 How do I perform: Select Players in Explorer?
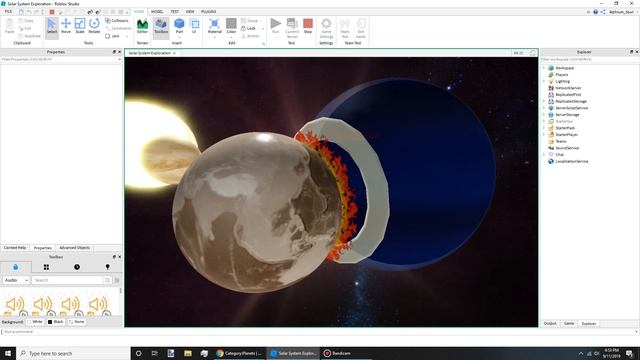click(x=562, y=75)
